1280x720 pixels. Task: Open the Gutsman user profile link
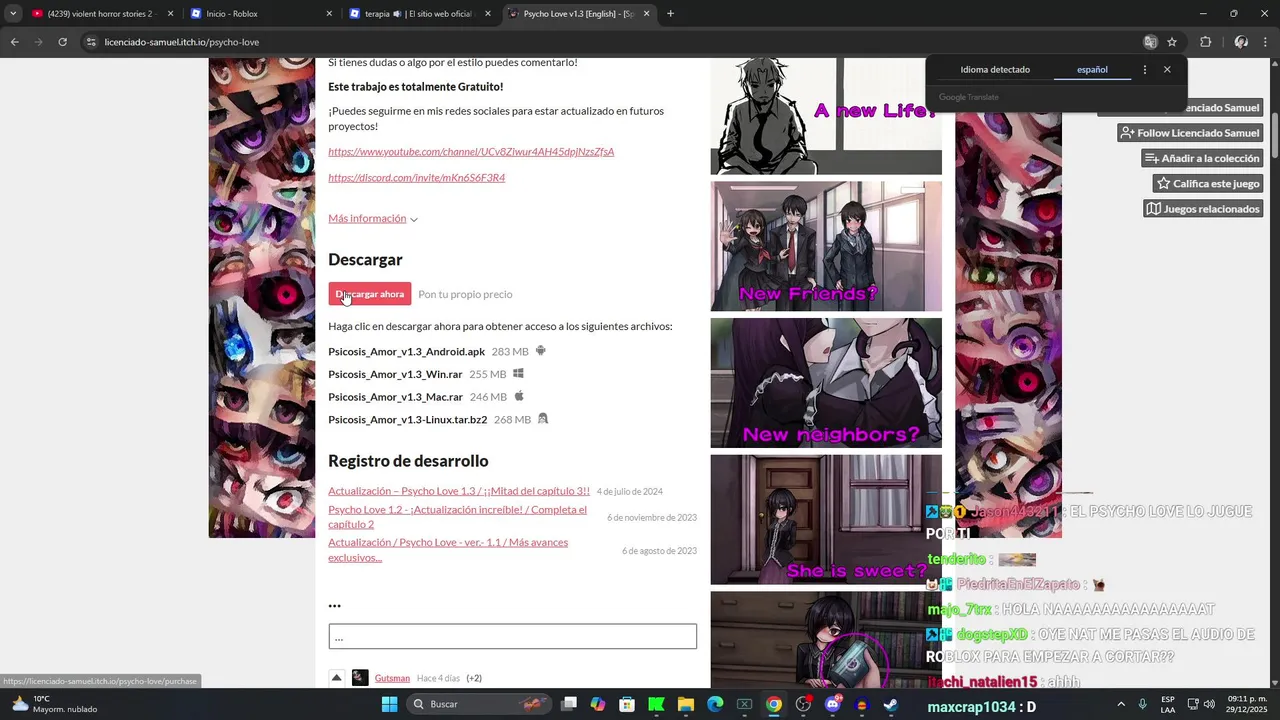392,678
